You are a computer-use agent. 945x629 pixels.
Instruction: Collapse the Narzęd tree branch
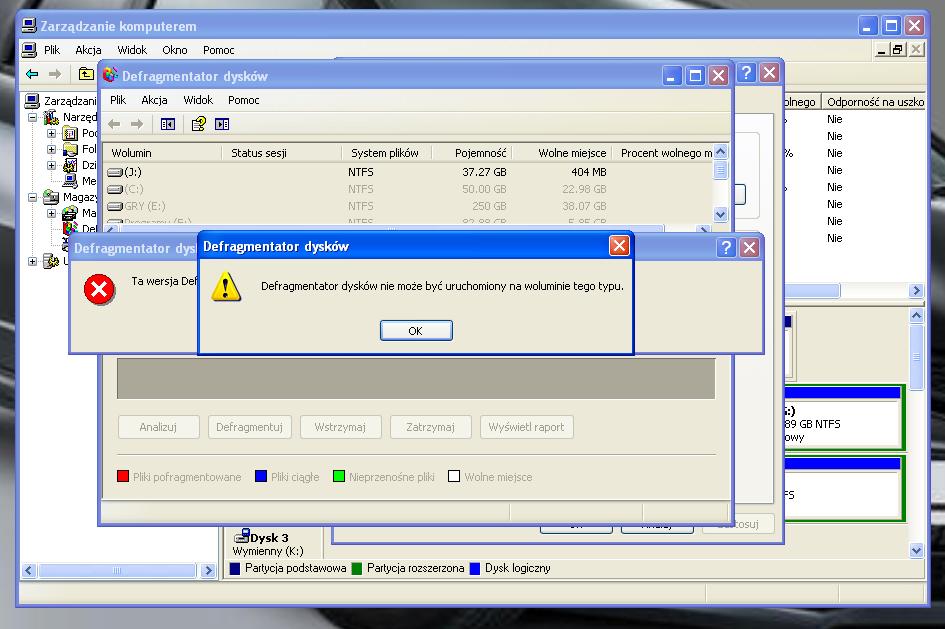(x=33, y=117)
